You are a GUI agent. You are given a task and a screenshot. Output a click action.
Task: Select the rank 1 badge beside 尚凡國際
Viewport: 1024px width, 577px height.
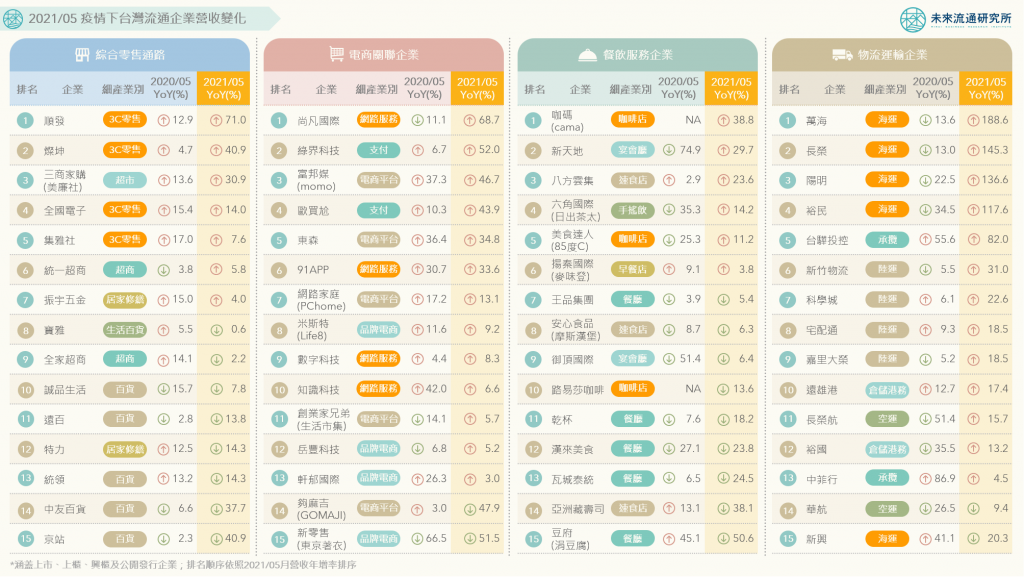click(279, 121)
